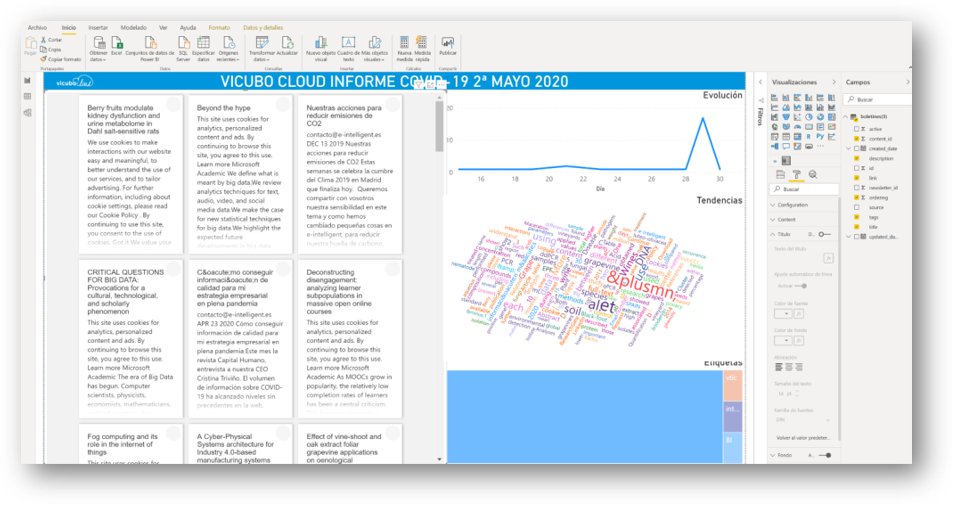Collapse the boletines table tree
This screenshot has width=953, height=505.
[845, 117]
